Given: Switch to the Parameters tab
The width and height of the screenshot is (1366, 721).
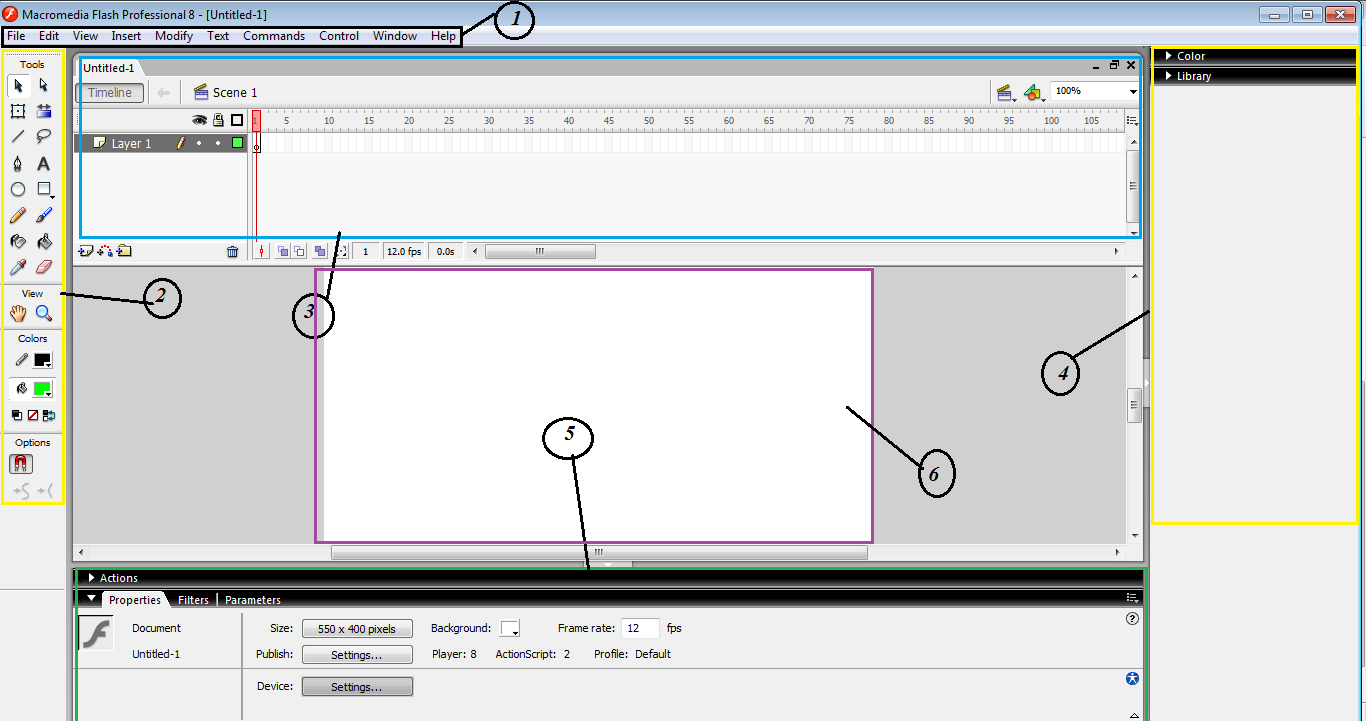Looking at the screenshot, I should point(253,600).
